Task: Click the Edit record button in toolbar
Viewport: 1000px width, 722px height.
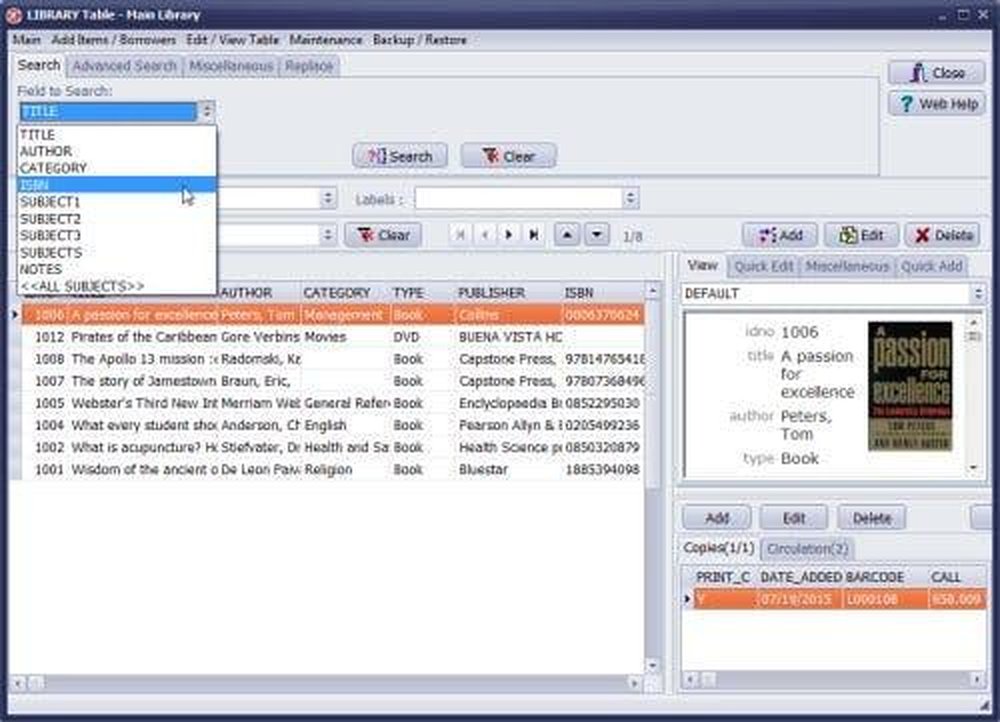Action: 861,235
